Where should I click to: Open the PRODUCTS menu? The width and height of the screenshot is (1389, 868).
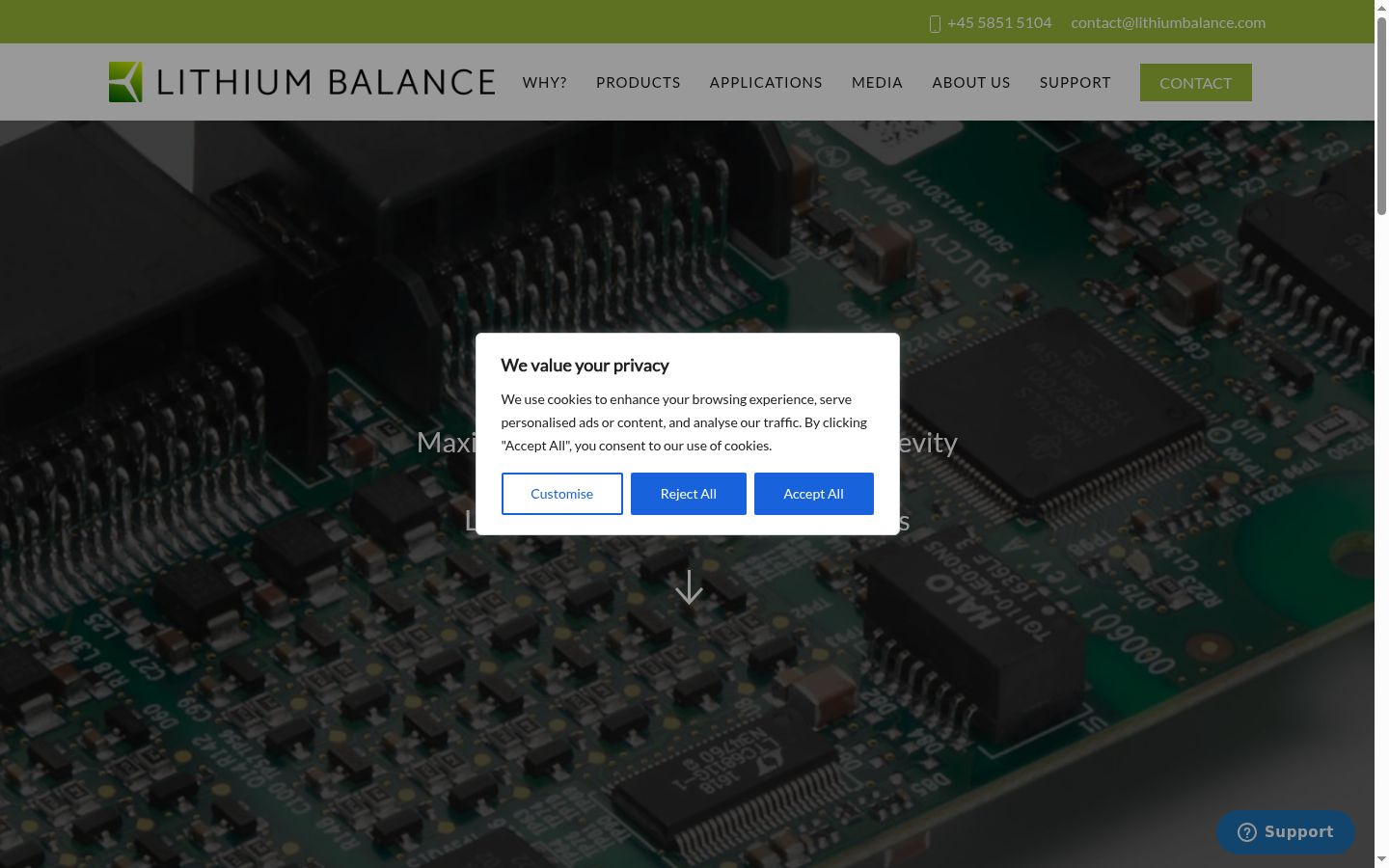click(639, 82)
